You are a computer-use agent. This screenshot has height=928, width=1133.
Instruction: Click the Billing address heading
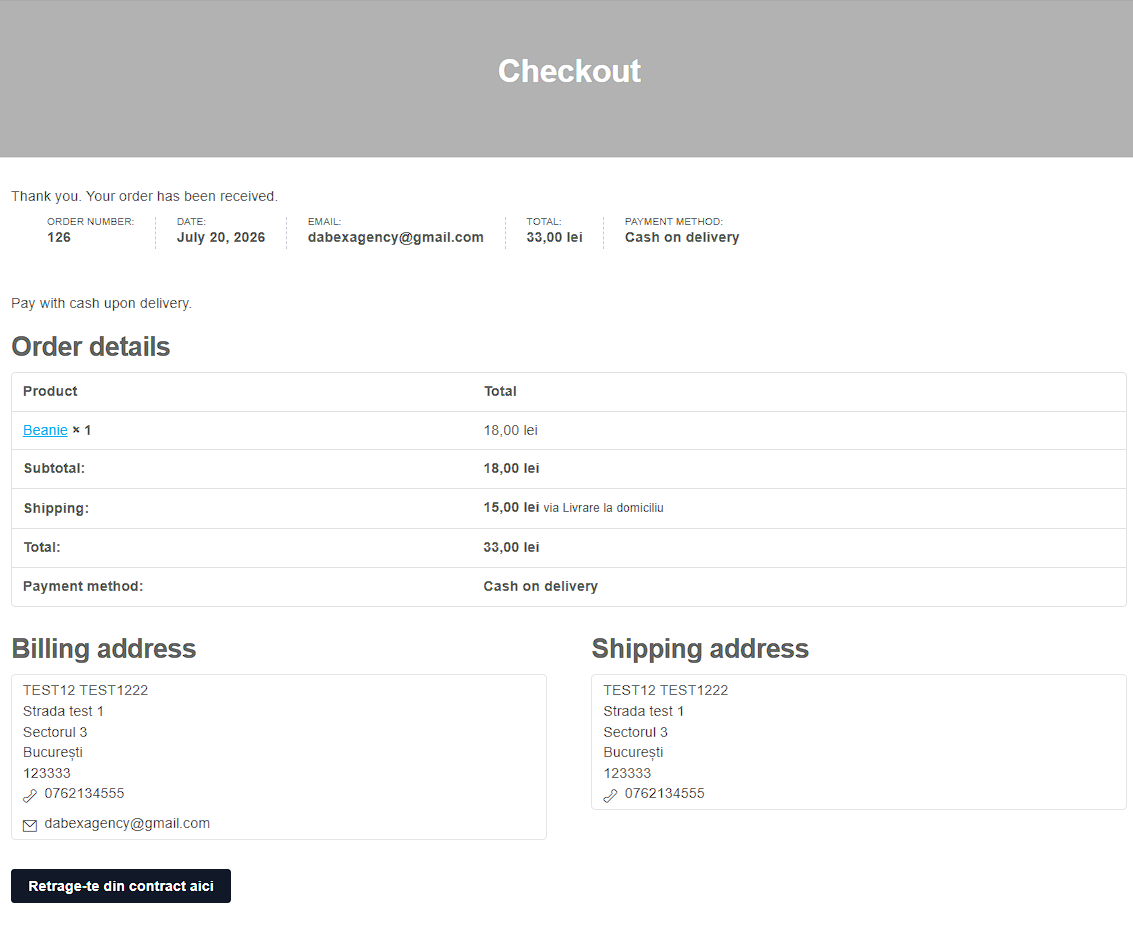104,649
